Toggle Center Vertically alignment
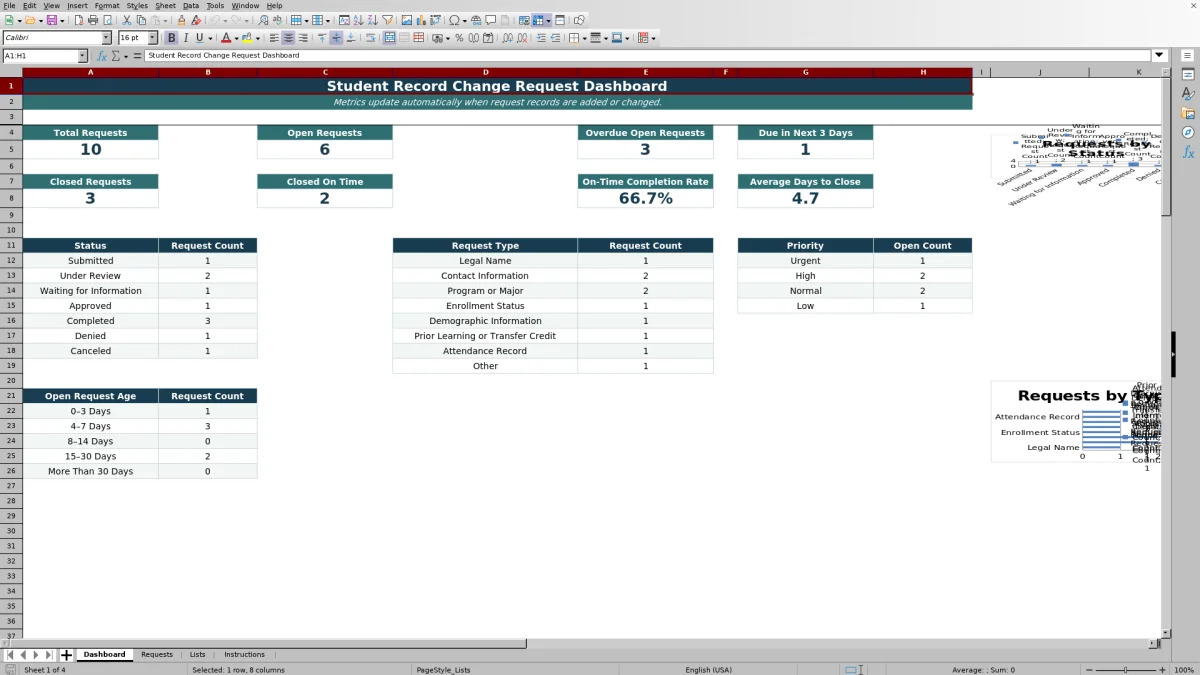The width and height of the screenshot is (1200, 675). click(x=336, y=38)
